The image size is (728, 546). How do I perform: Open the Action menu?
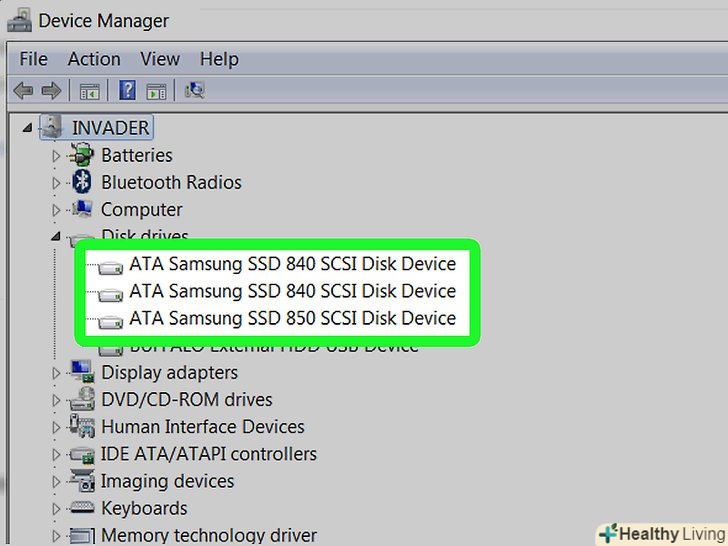94,59
